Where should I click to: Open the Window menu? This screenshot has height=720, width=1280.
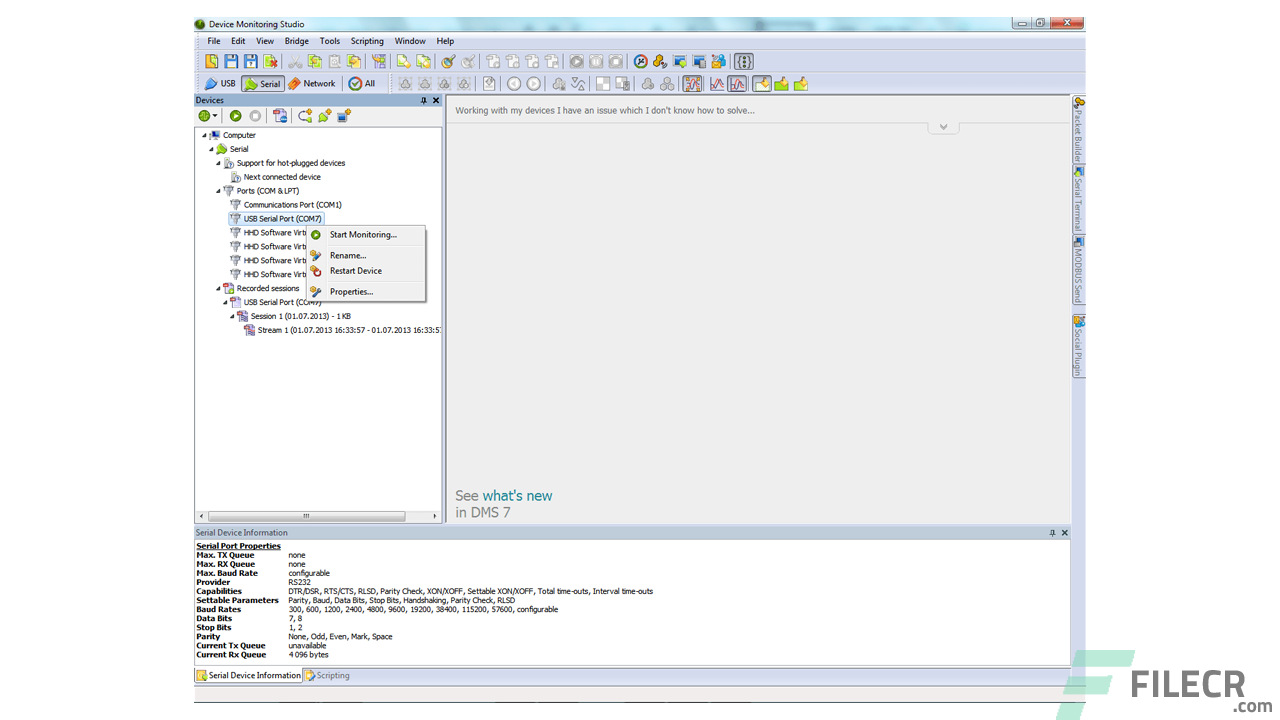pos(410,41)
